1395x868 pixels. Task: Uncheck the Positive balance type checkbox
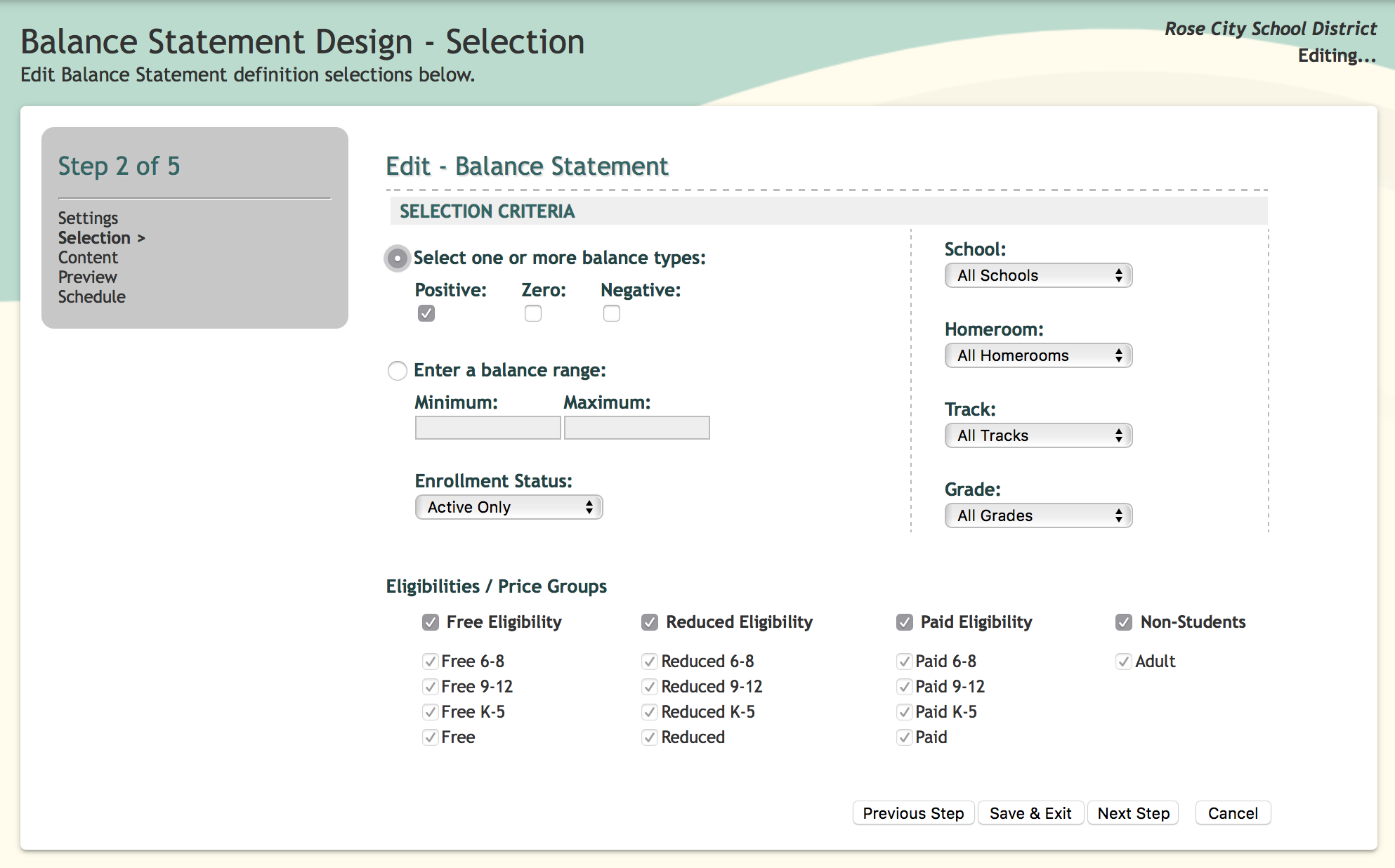pos(426,313)
